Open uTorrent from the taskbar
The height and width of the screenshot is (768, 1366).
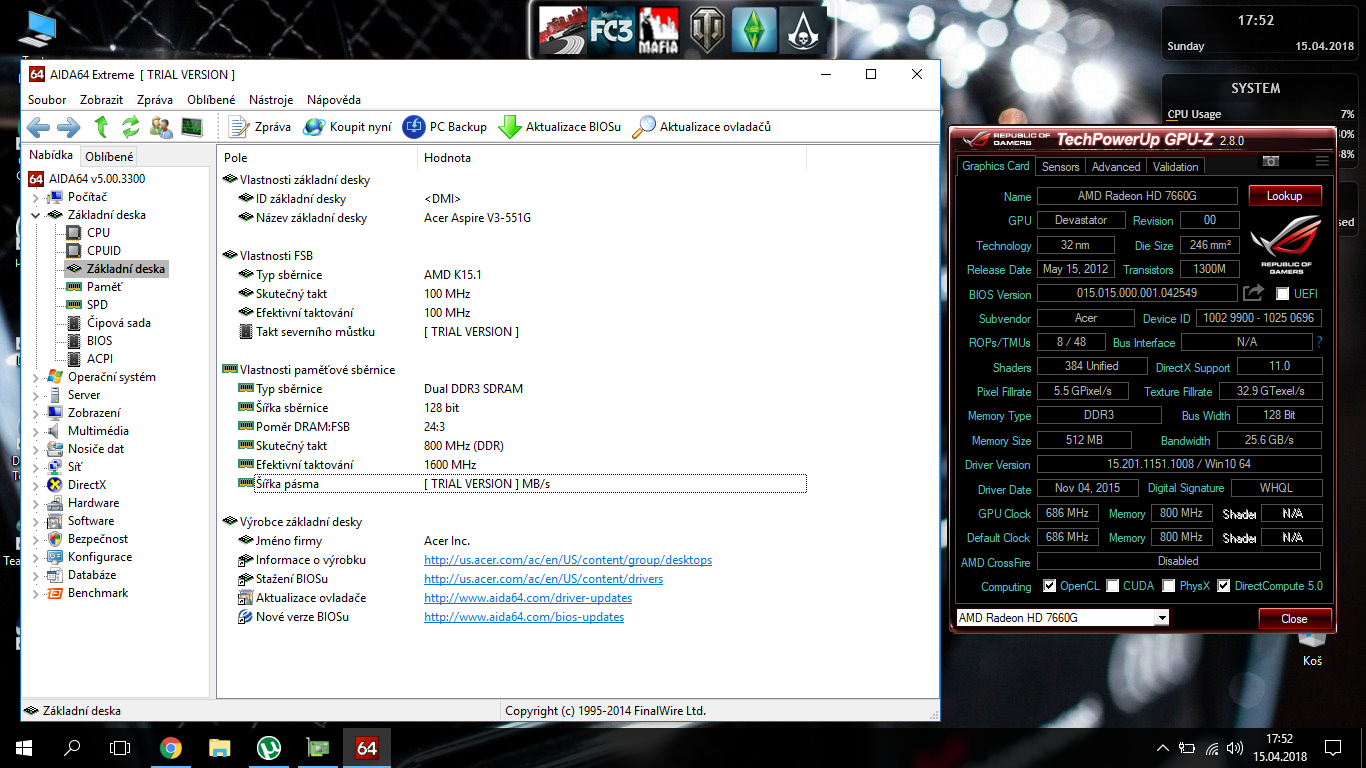pos(269,747)
